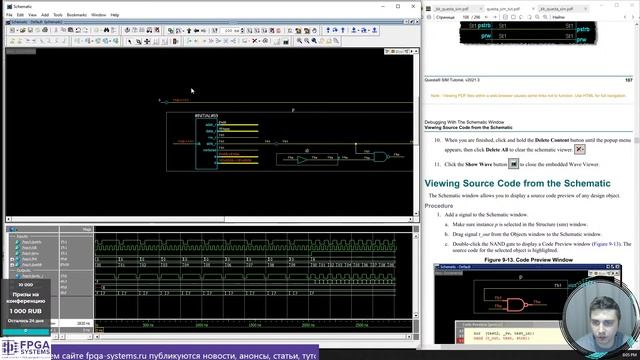Switch to the middle PDF browser tab

(509, 8)
